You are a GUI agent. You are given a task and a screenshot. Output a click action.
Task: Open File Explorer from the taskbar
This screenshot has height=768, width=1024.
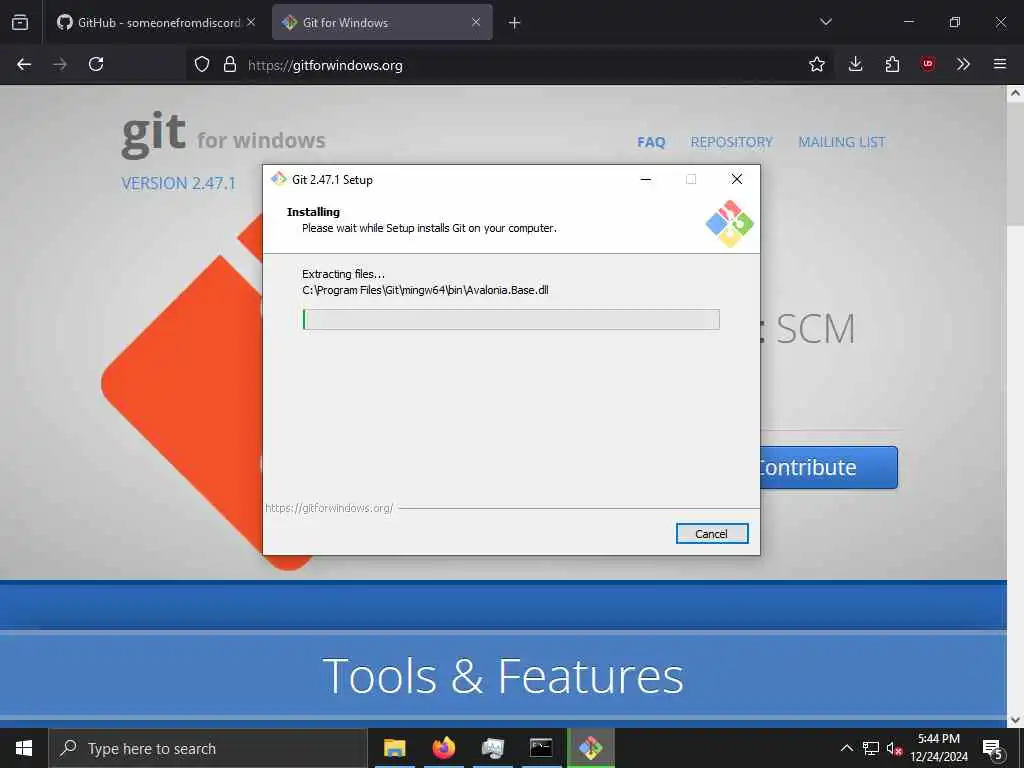(x=394, y=748)
